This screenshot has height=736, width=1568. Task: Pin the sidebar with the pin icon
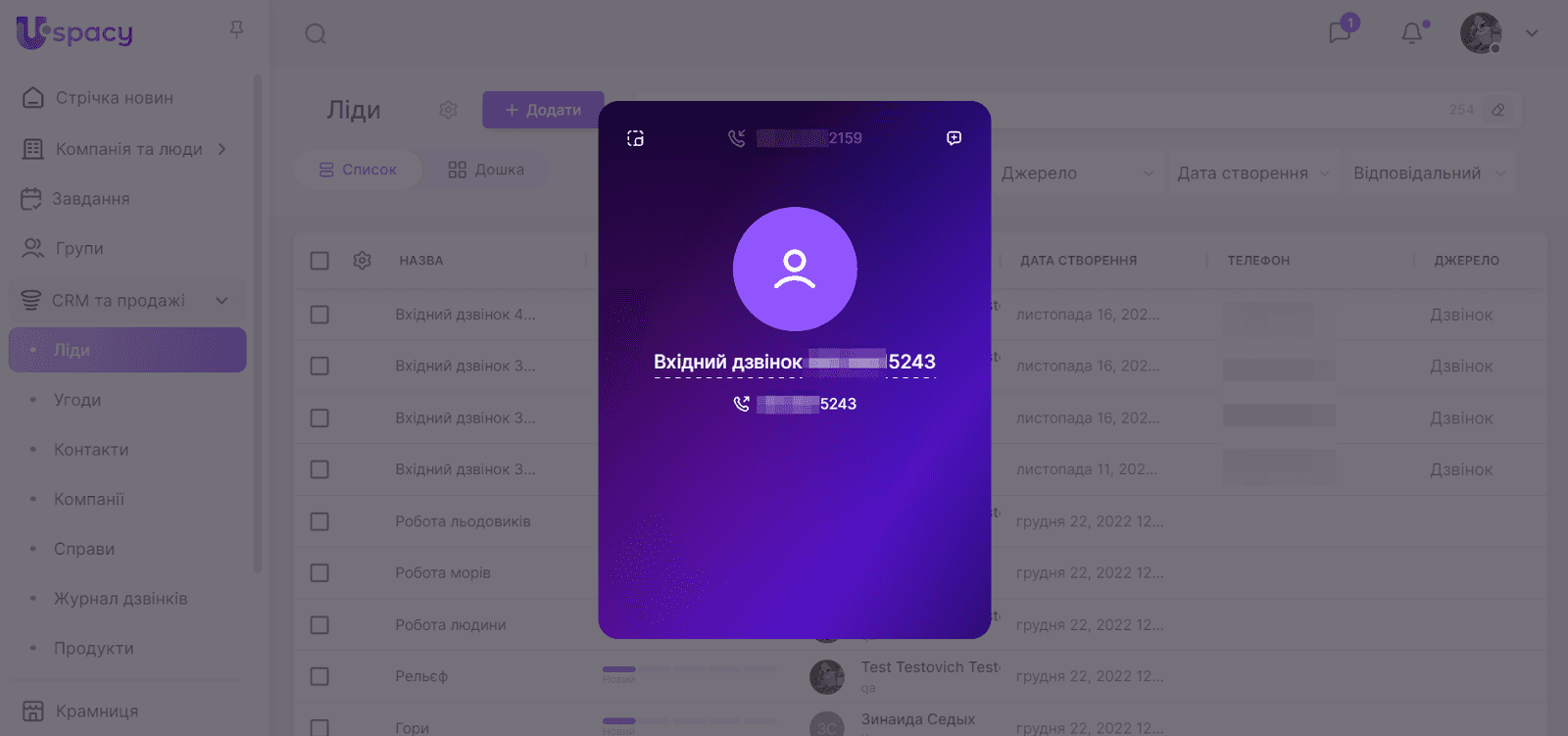[x=236, y=30]
